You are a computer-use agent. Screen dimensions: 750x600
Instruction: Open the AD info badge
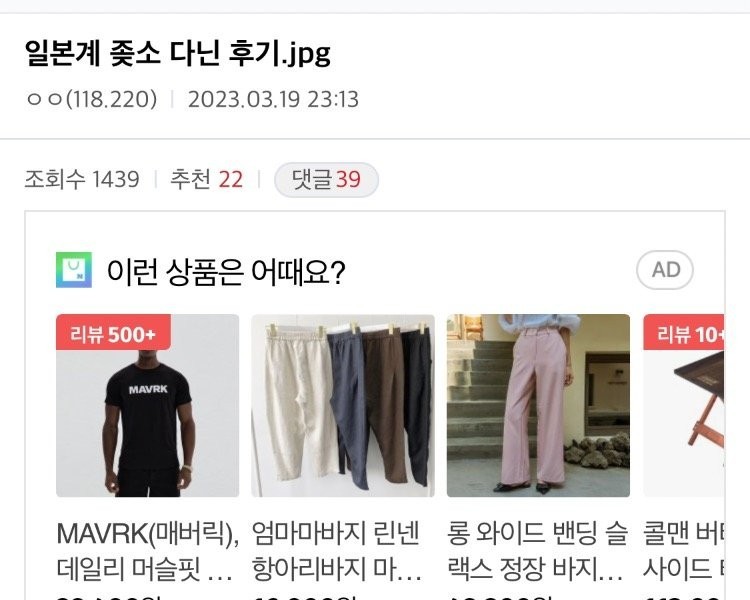pos(665,270)
